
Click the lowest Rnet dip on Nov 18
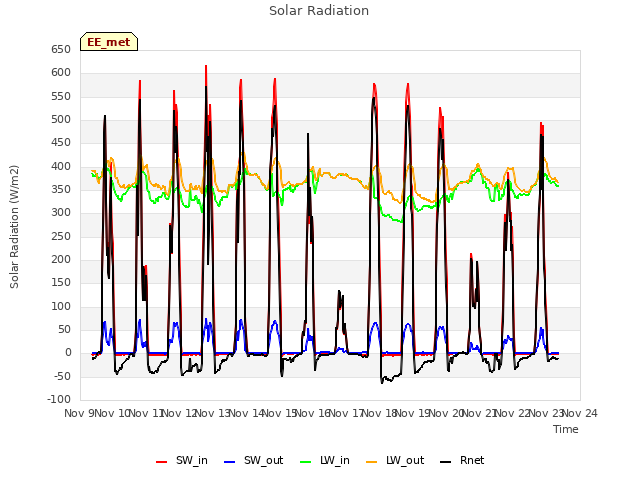point(382,383)
